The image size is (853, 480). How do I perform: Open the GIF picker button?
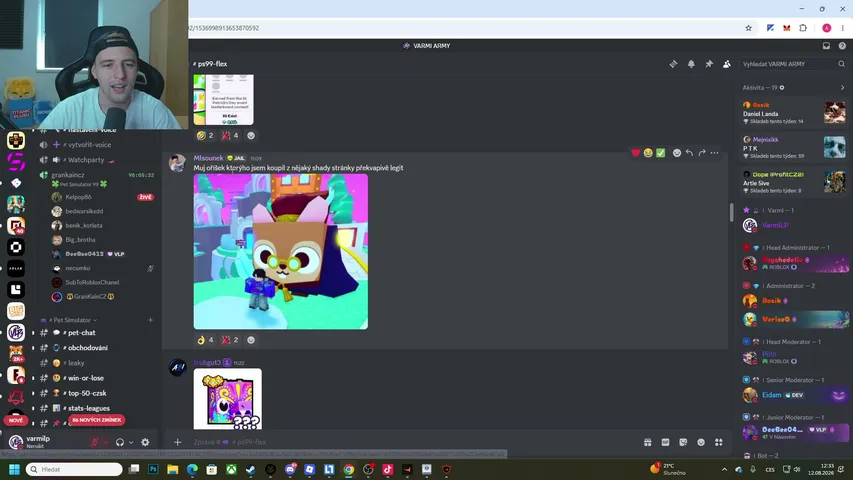(x=665, y=442)
